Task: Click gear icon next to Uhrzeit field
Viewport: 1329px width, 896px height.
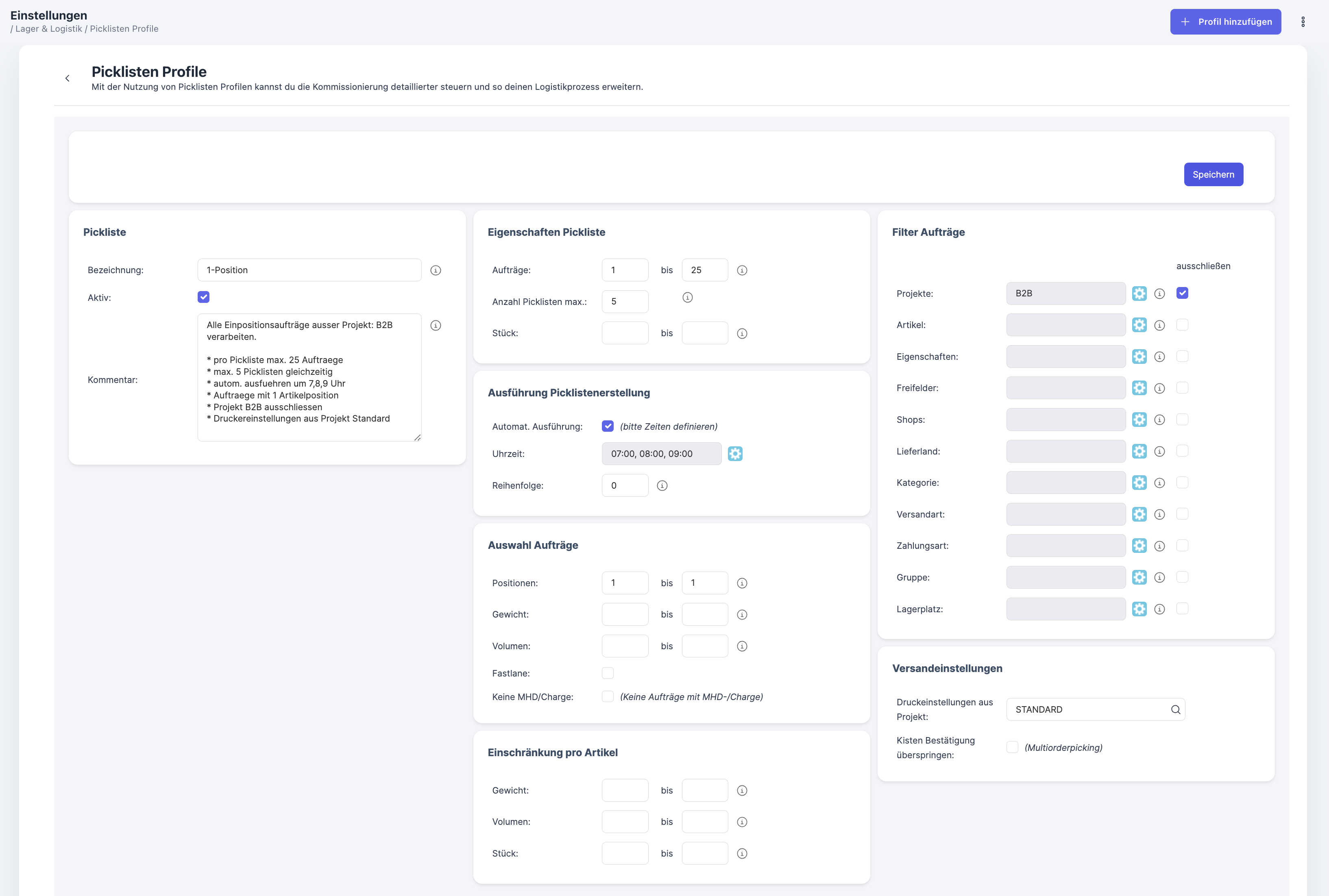Action: click(735, 454)
